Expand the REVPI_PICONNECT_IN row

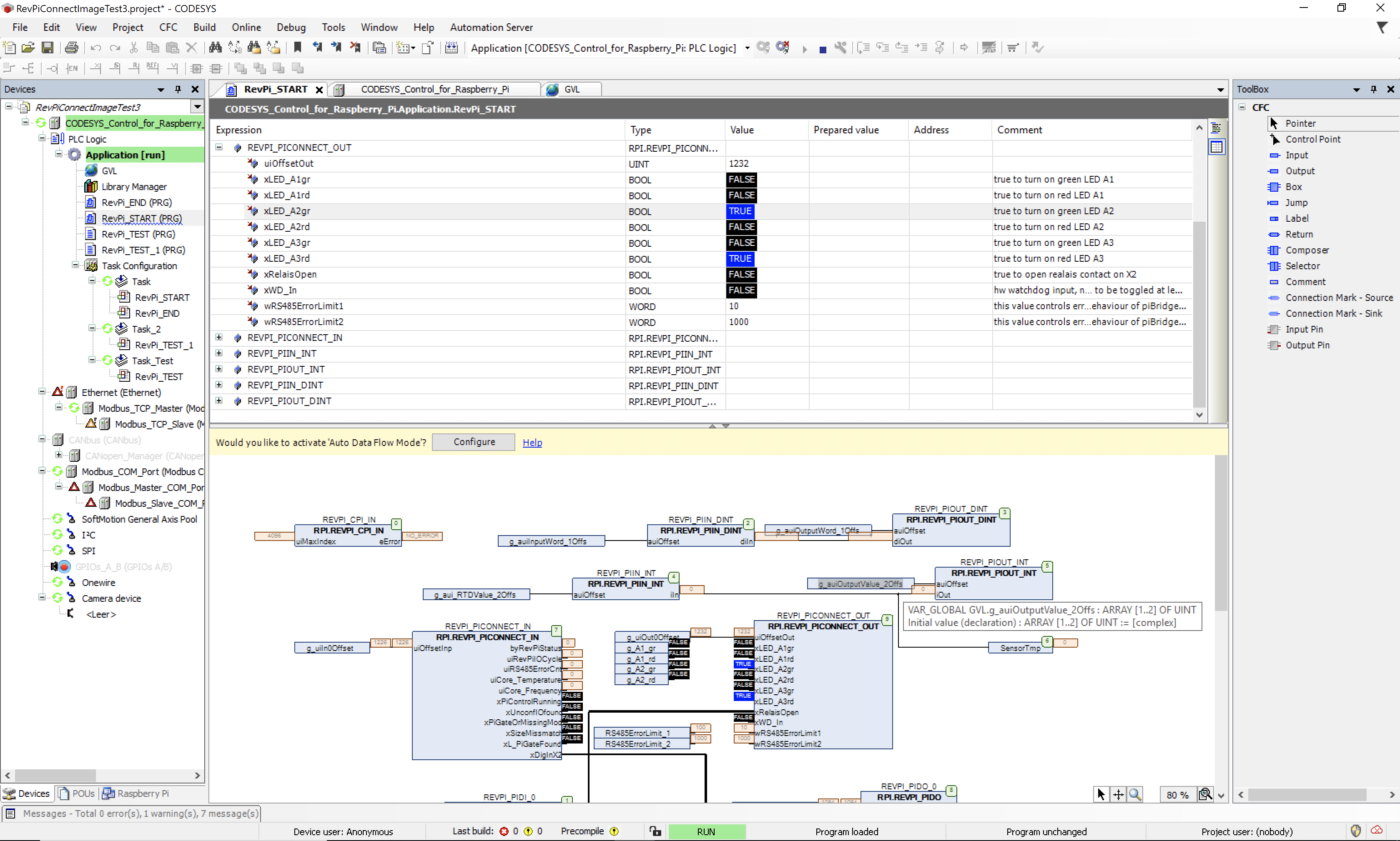tap(219, 337)
